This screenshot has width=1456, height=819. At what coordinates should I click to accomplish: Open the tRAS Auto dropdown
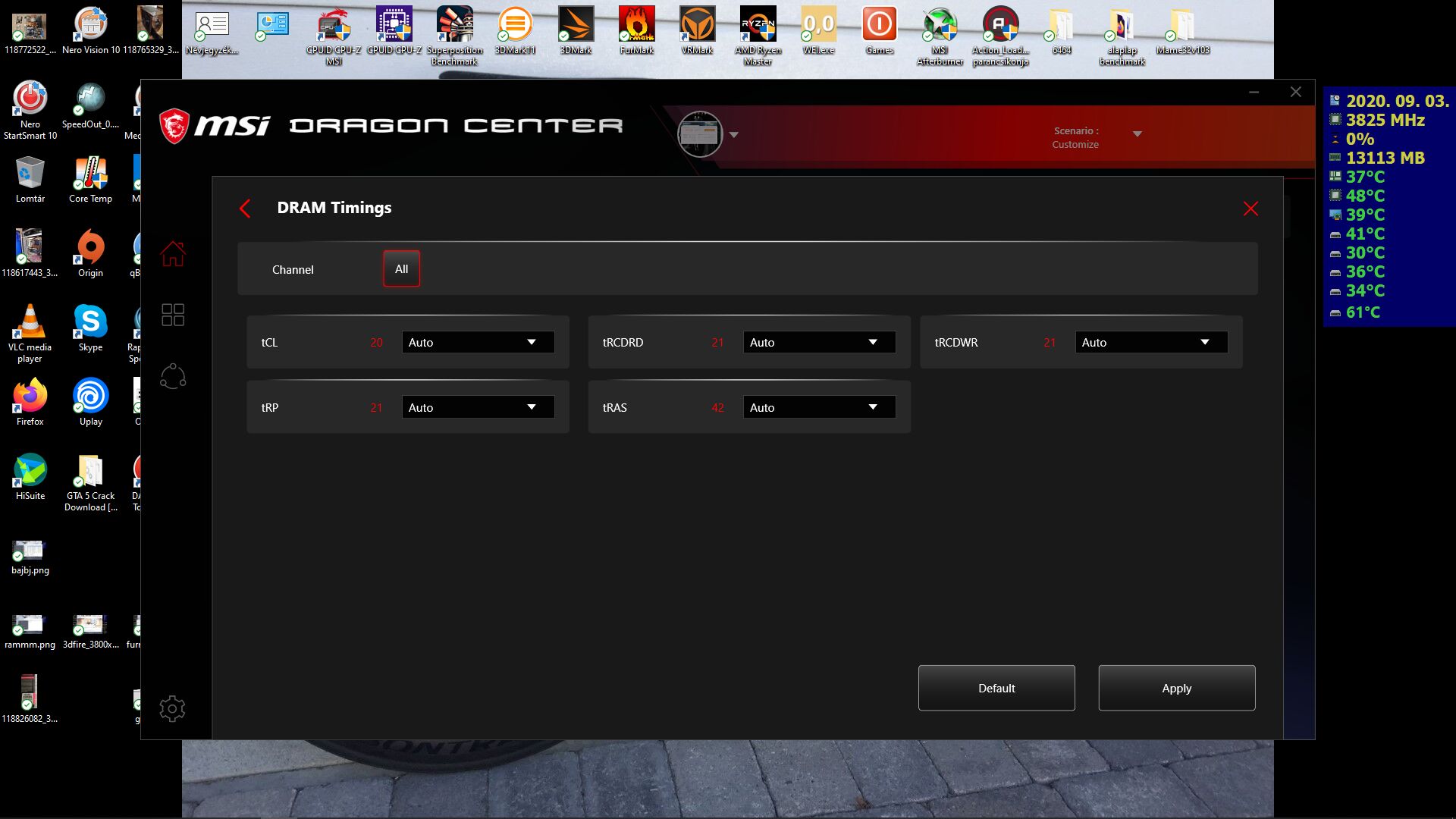pos(819,408)
